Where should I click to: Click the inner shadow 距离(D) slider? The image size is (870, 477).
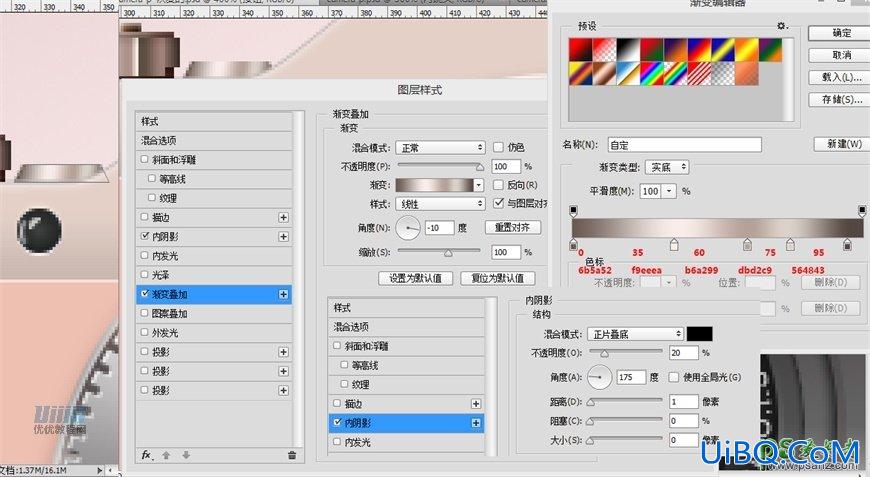coord(626,401)
